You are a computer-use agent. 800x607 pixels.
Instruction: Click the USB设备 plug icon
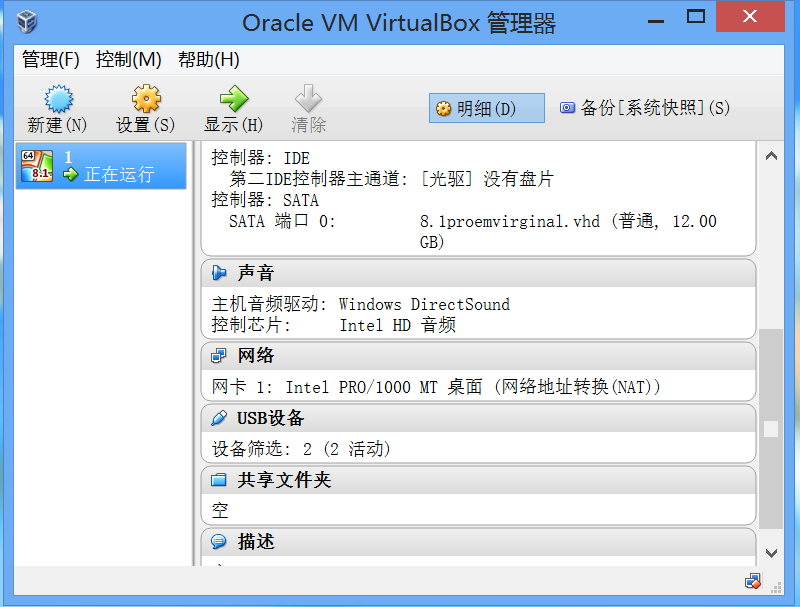219,418
